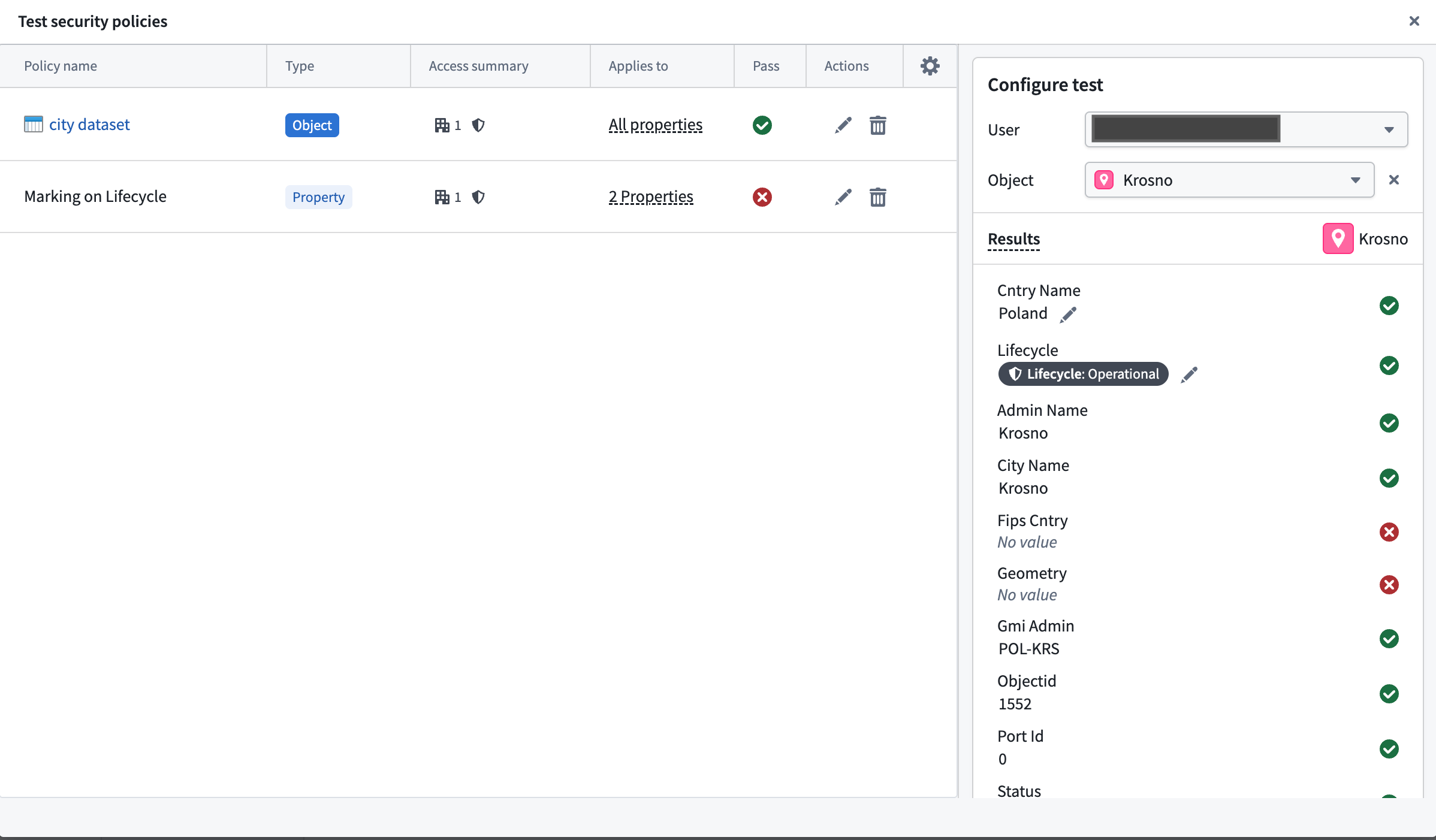
Task: Click the Object type tag
Action: point(312,125)
